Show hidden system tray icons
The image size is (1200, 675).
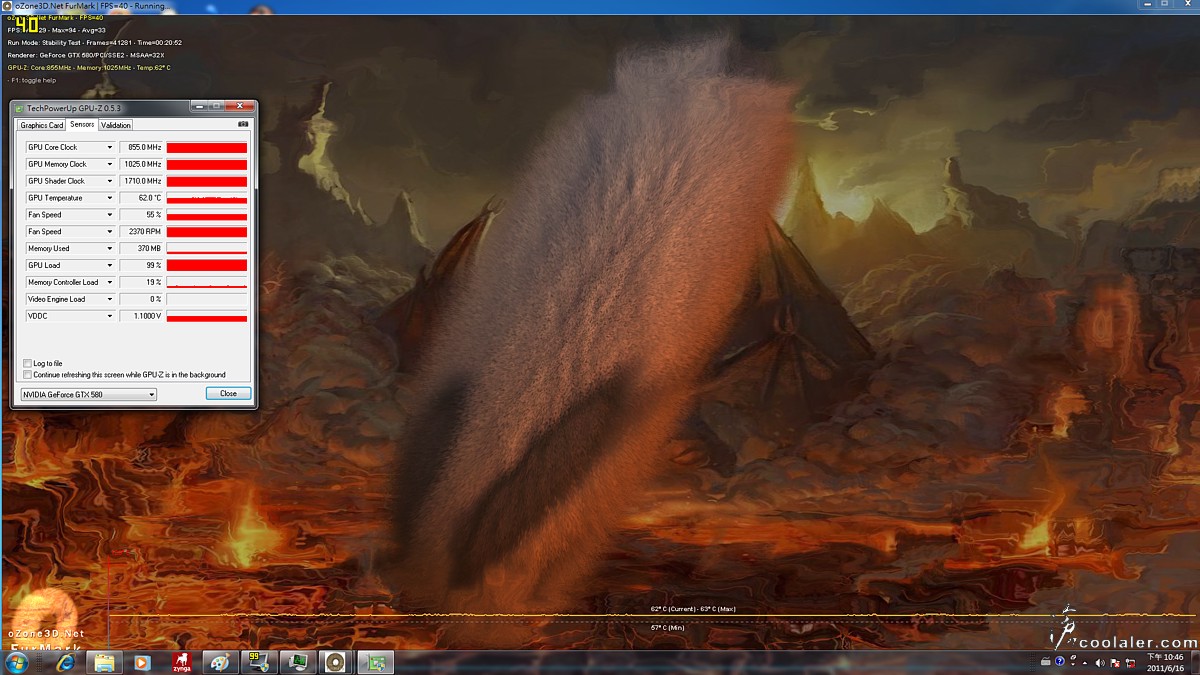pos(1084,662)
